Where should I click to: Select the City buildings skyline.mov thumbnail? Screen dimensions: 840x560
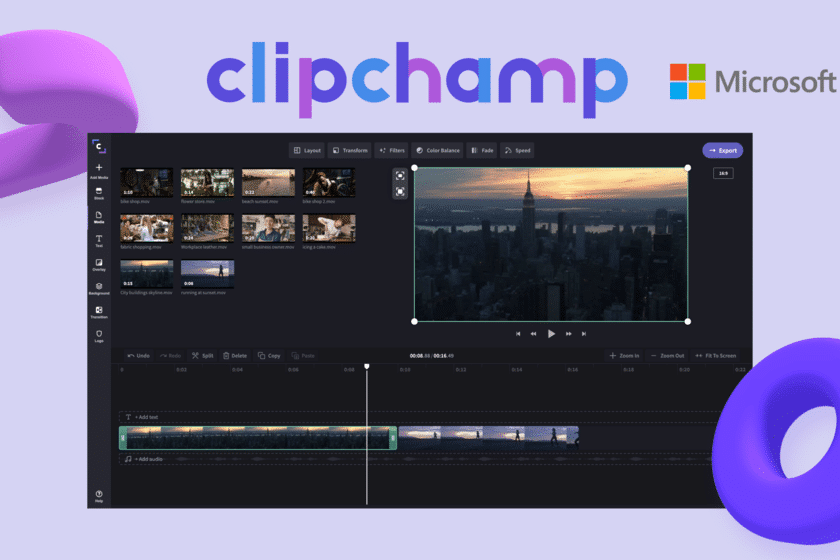click(146, 274)
